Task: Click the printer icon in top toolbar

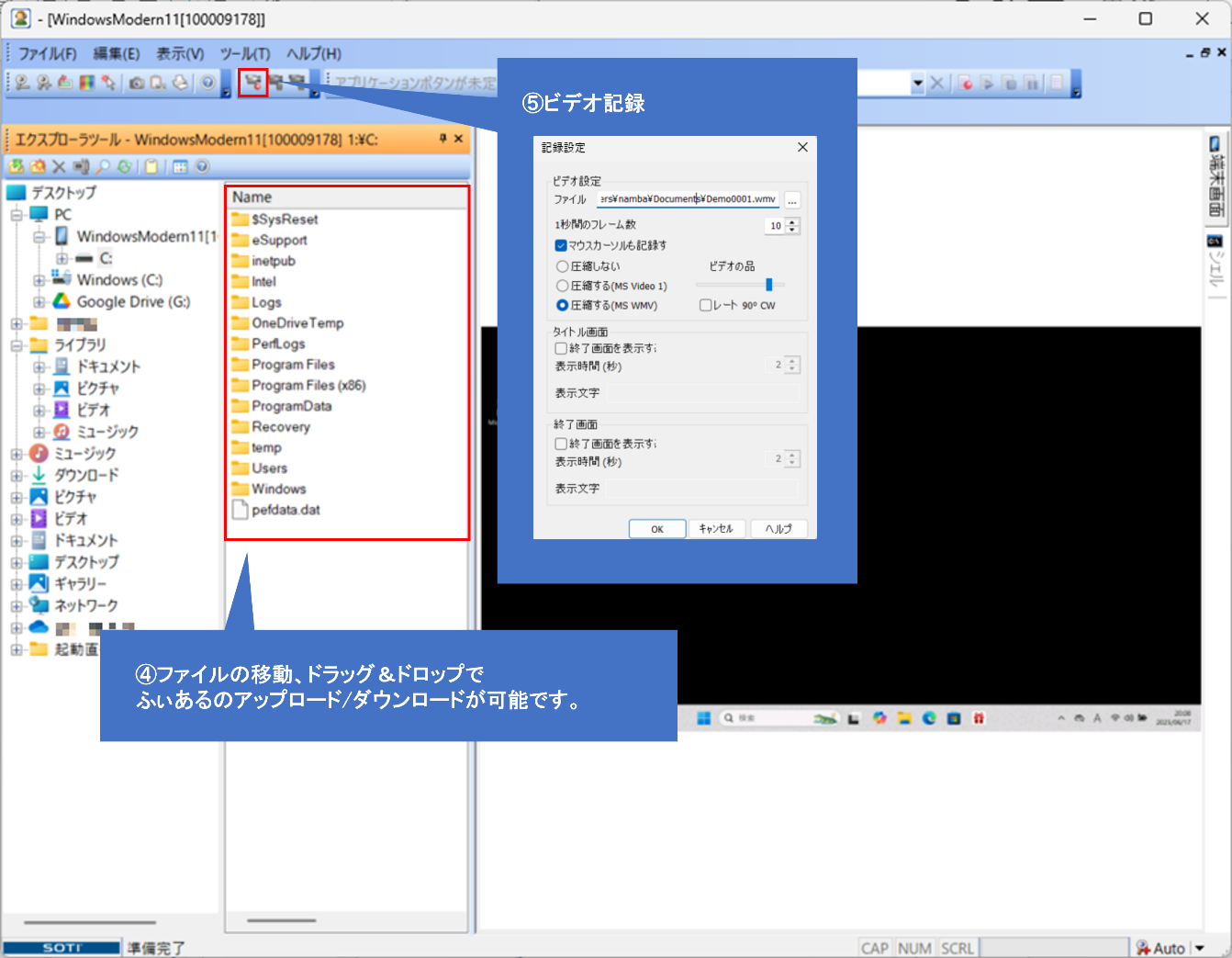Action: tap(180, 83)
